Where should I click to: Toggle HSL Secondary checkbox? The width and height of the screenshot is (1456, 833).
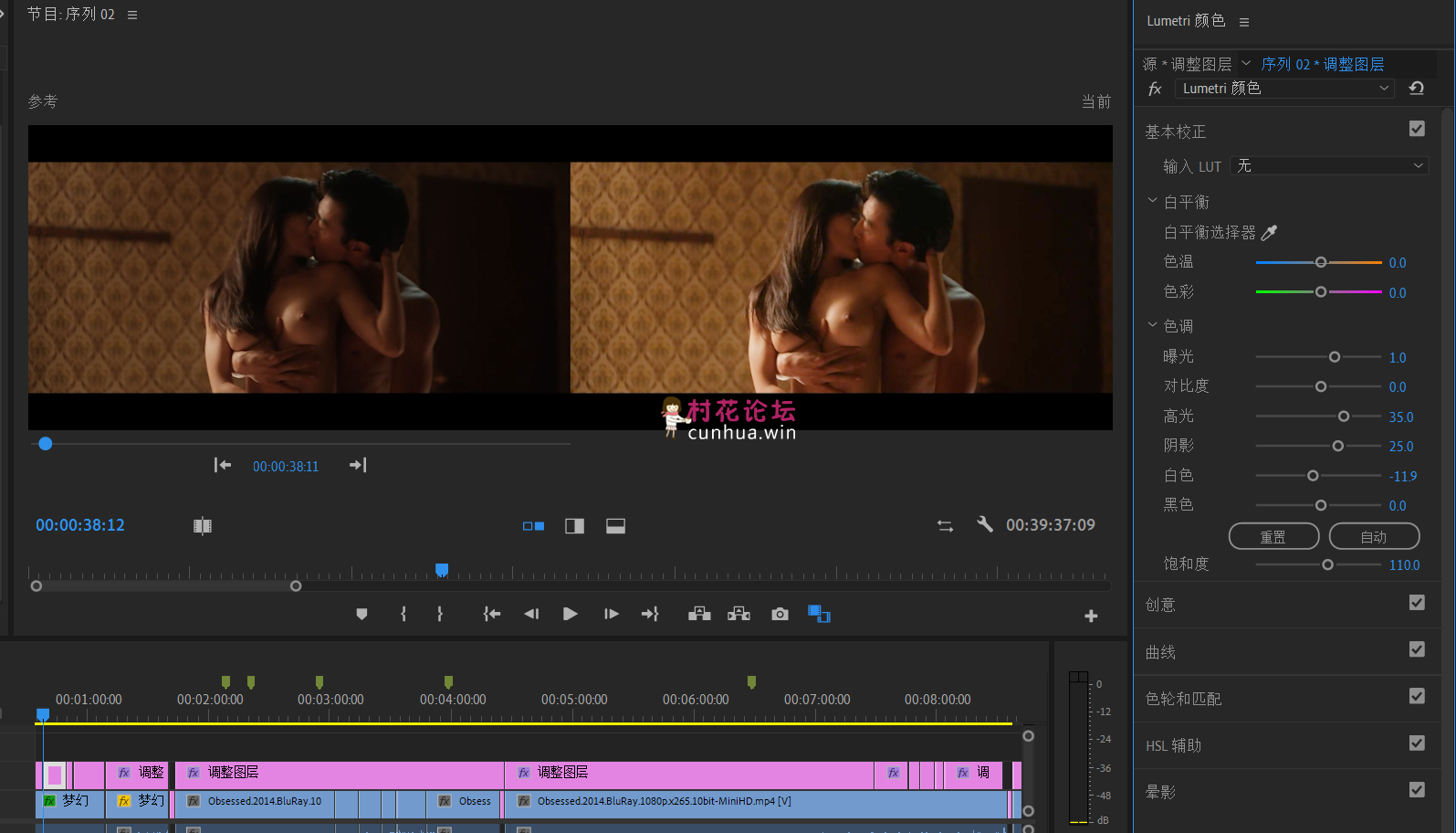coord(1417,743)
